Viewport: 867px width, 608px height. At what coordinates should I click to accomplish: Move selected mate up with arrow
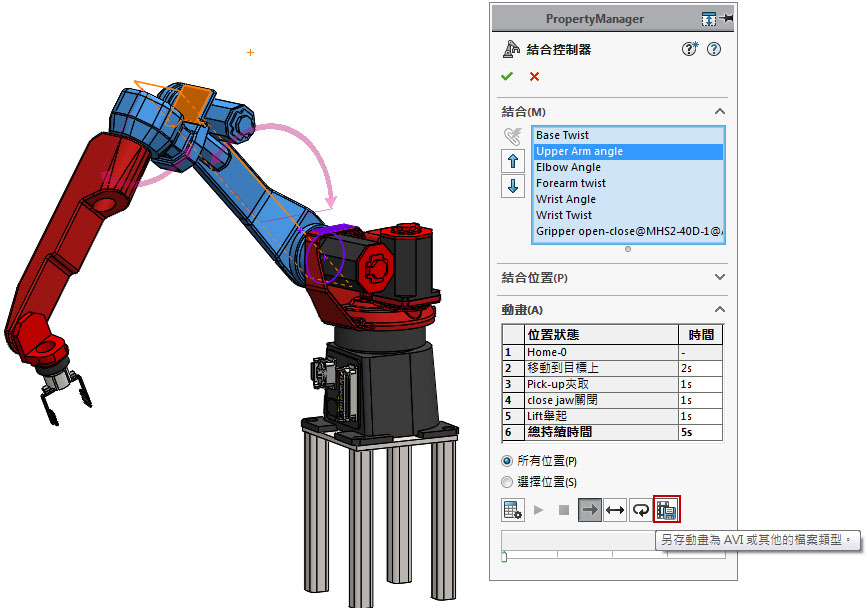point(513,161)
